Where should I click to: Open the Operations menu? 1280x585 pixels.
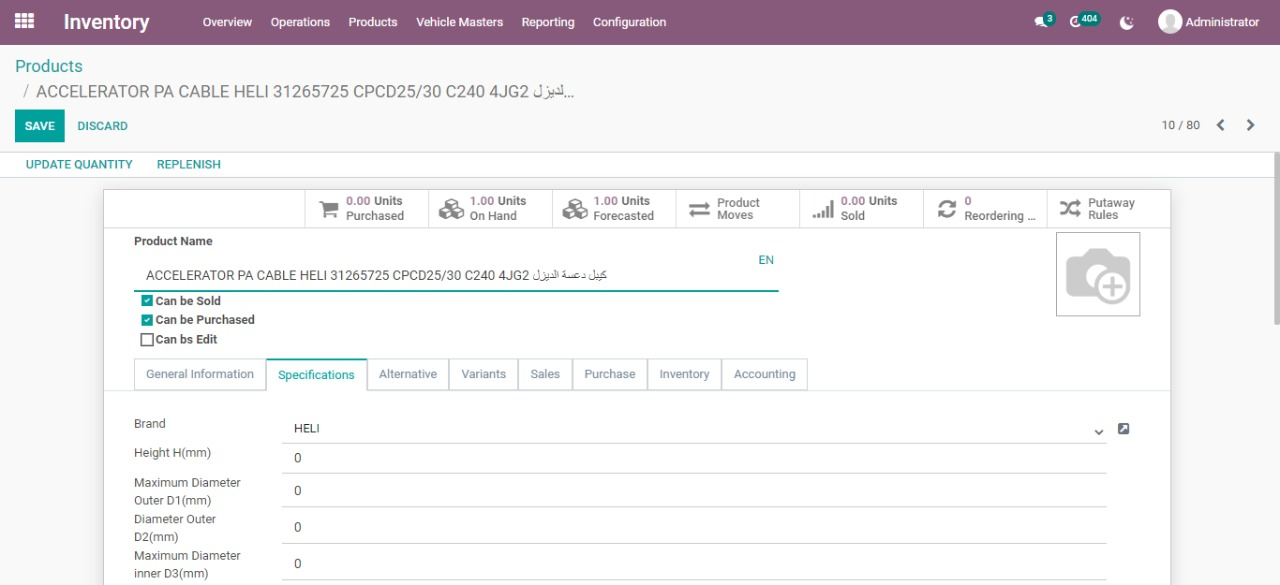(x=300, y=22)
